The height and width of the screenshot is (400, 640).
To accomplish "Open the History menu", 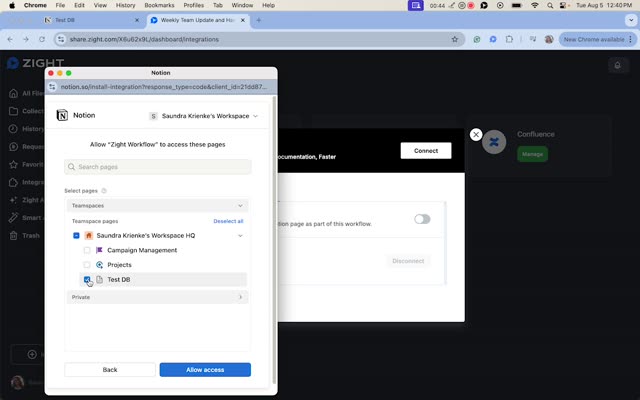I will point(125,5).
